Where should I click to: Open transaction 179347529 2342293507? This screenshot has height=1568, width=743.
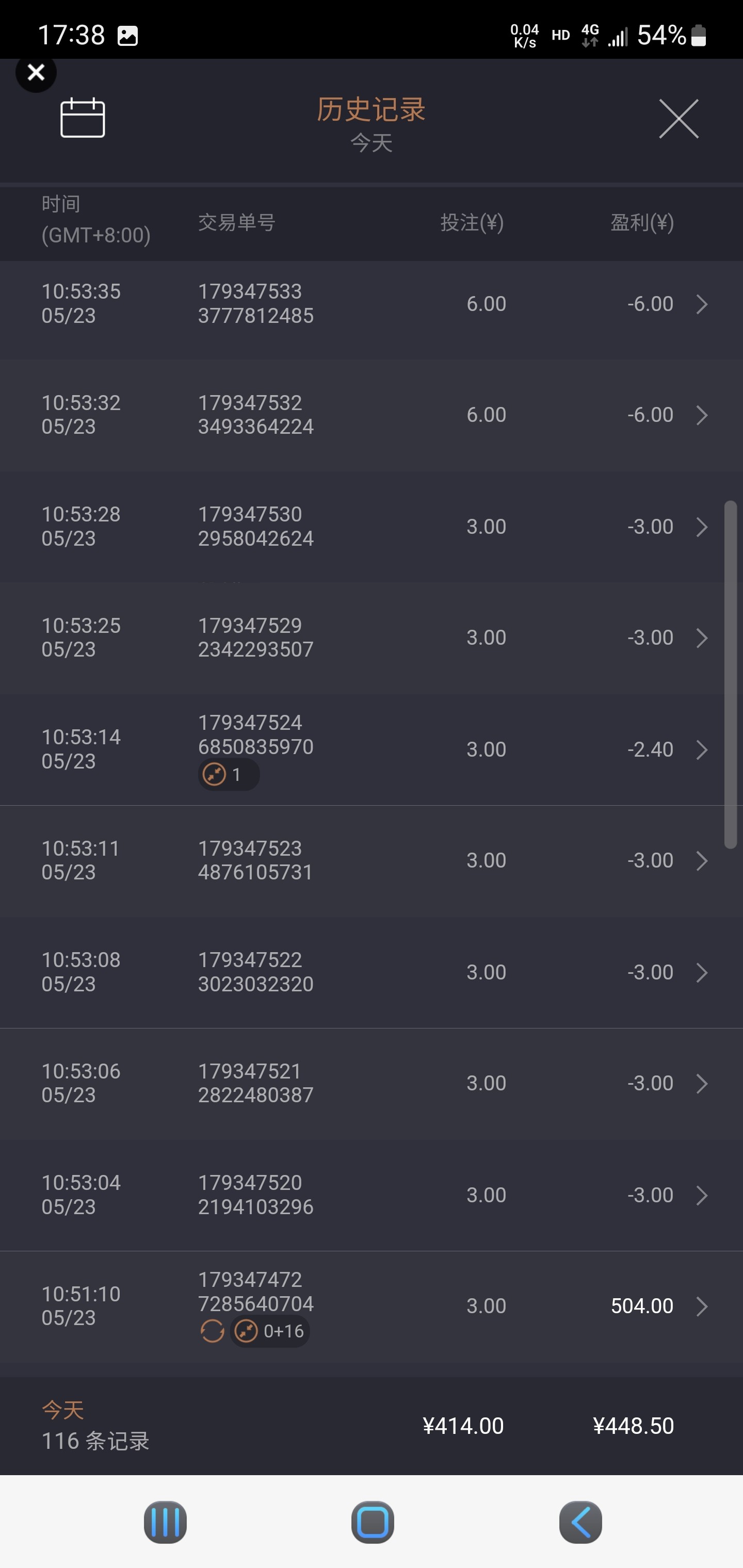[256, 638]
